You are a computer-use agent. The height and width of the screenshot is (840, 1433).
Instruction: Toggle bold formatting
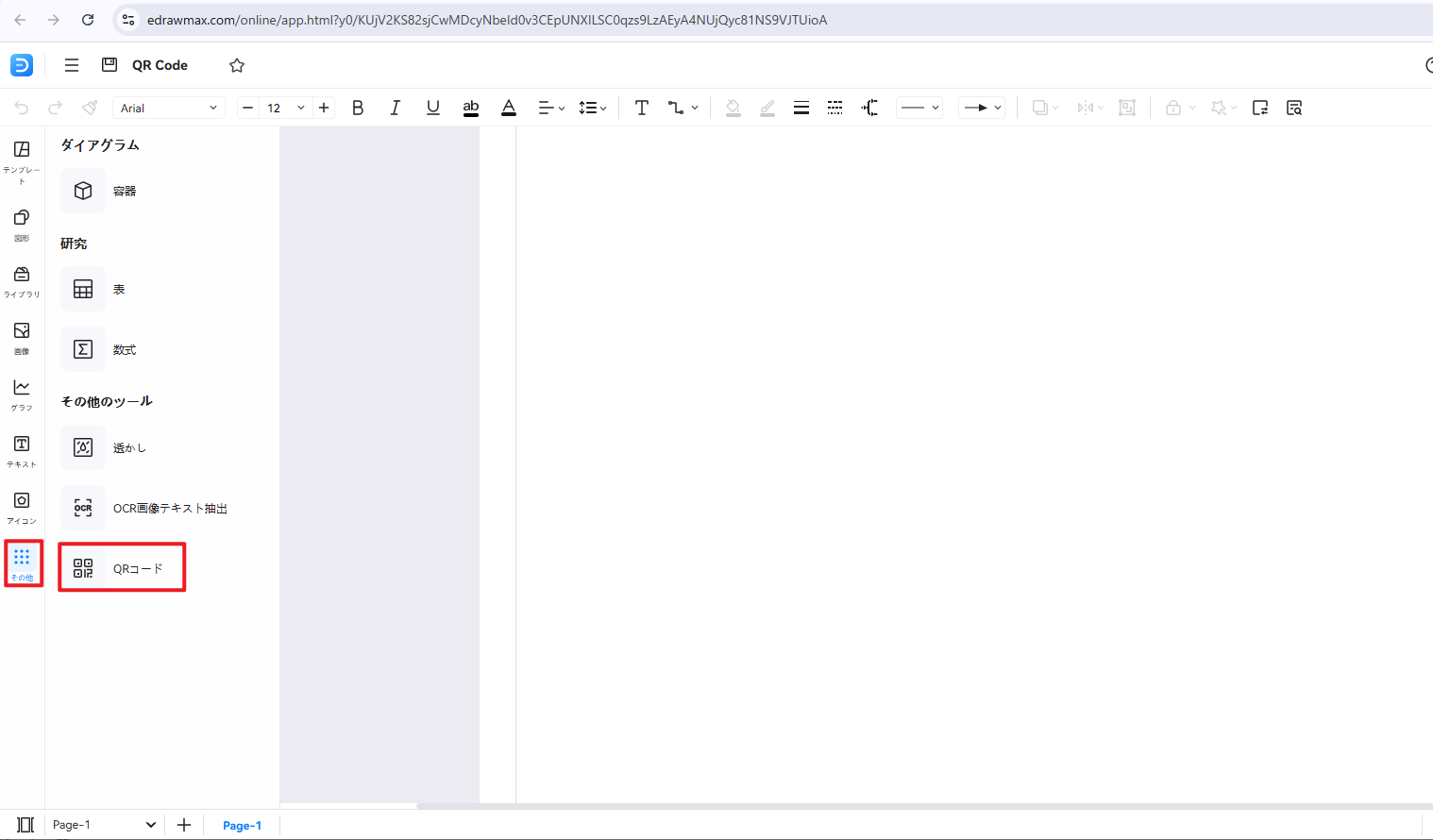point(358,108)
